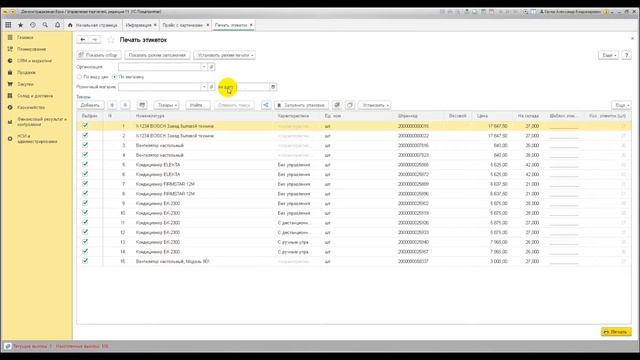Uncheck row 3 Вентилятор настольный checkbox
This screenshot has width=640, height=360.
(x=85, y=145)
